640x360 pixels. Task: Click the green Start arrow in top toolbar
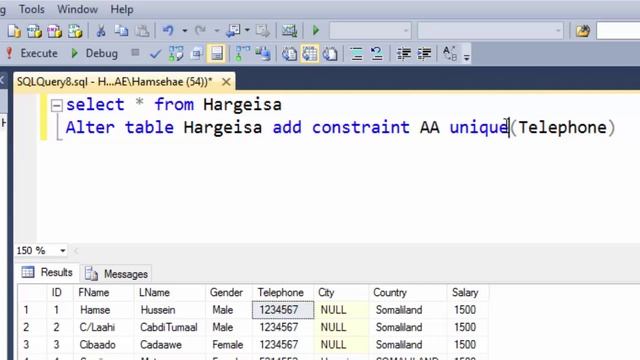click(x=316, y=30)
